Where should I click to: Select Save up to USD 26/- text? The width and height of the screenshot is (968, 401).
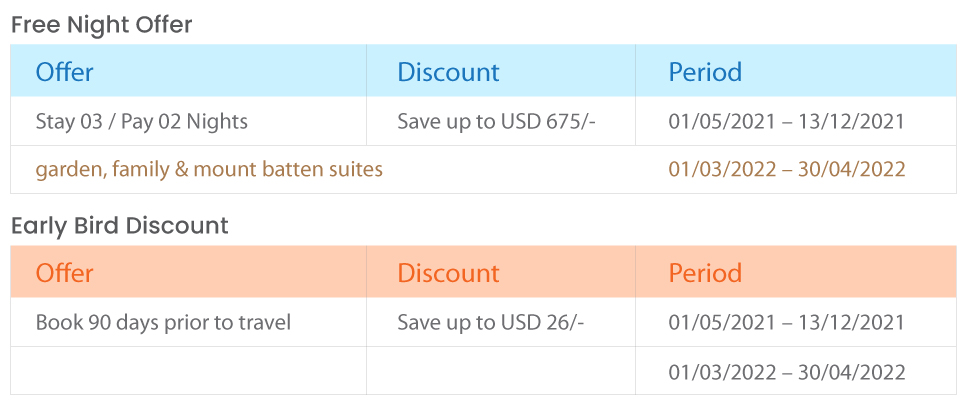[x=490, y=323]
